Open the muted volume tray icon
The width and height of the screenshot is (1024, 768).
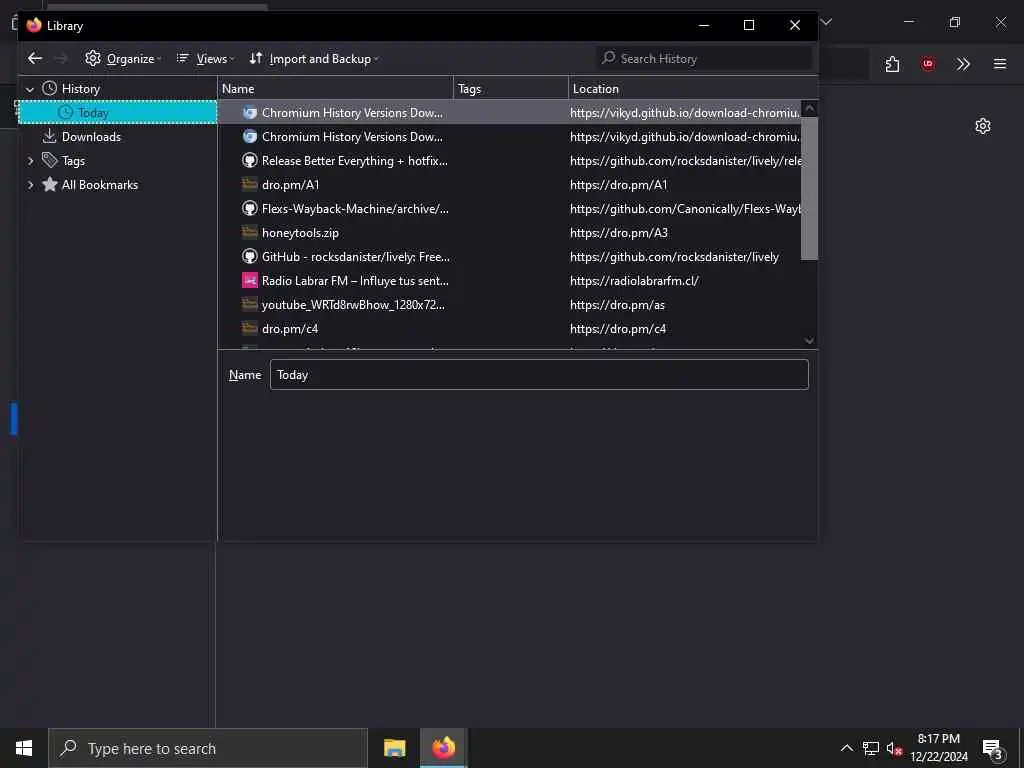pos(894,749)
